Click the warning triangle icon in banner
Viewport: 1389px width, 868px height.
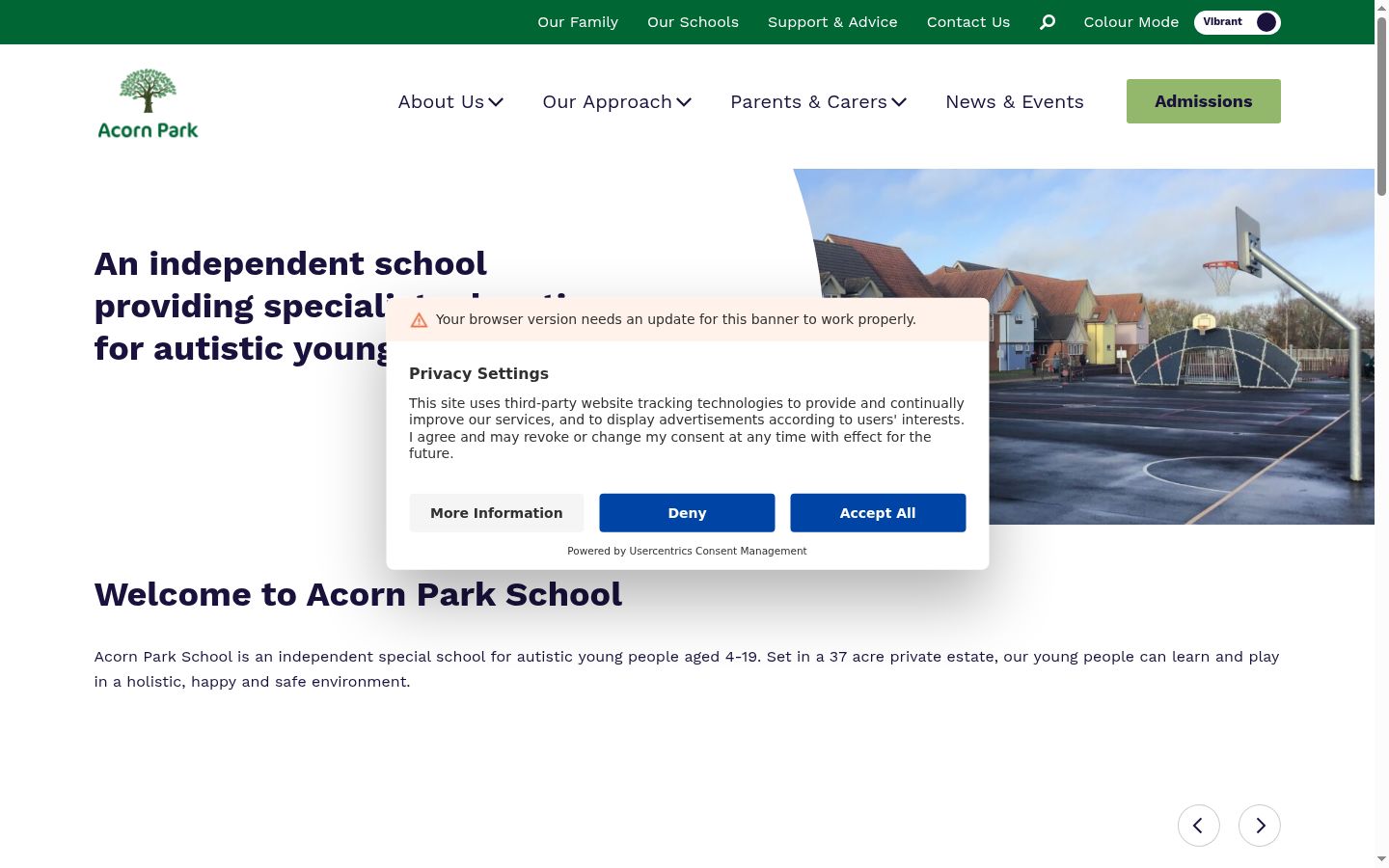point(419,320)
